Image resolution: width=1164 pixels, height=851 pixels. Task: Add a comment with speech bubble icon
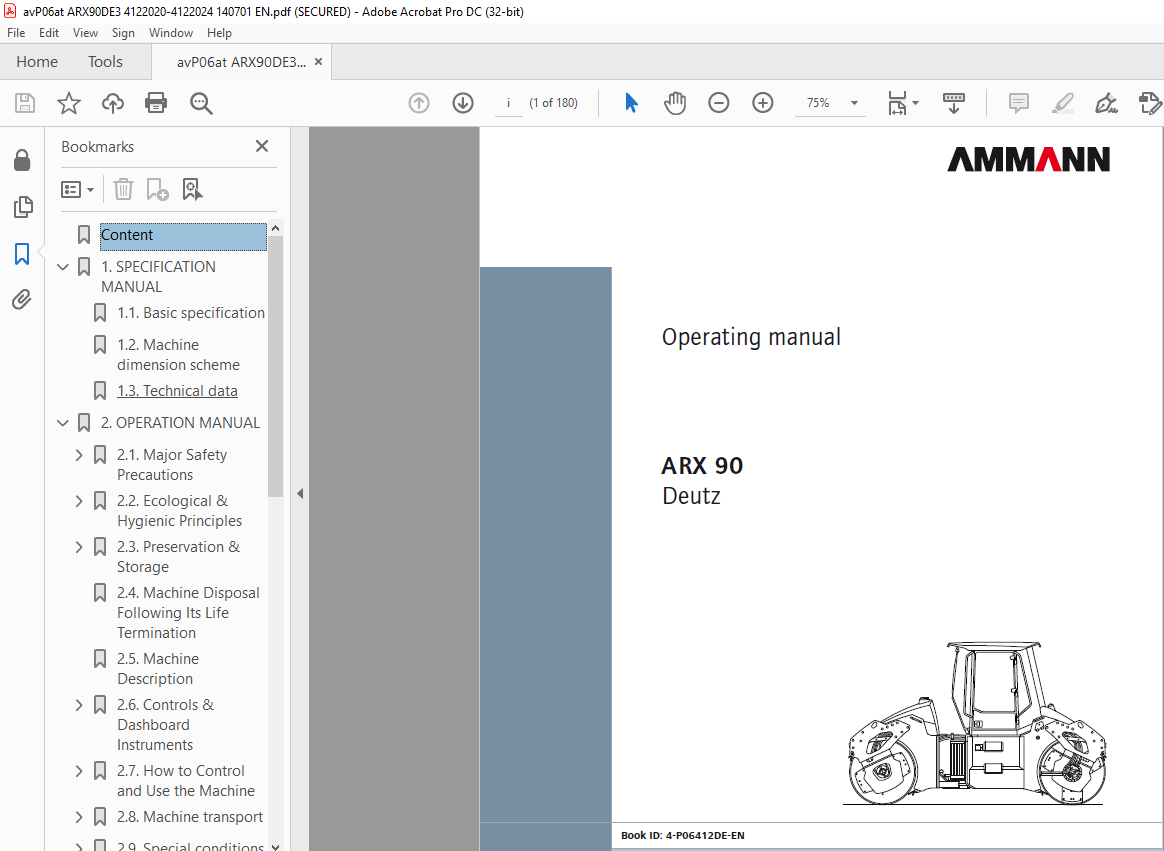tap(1018, 102)
